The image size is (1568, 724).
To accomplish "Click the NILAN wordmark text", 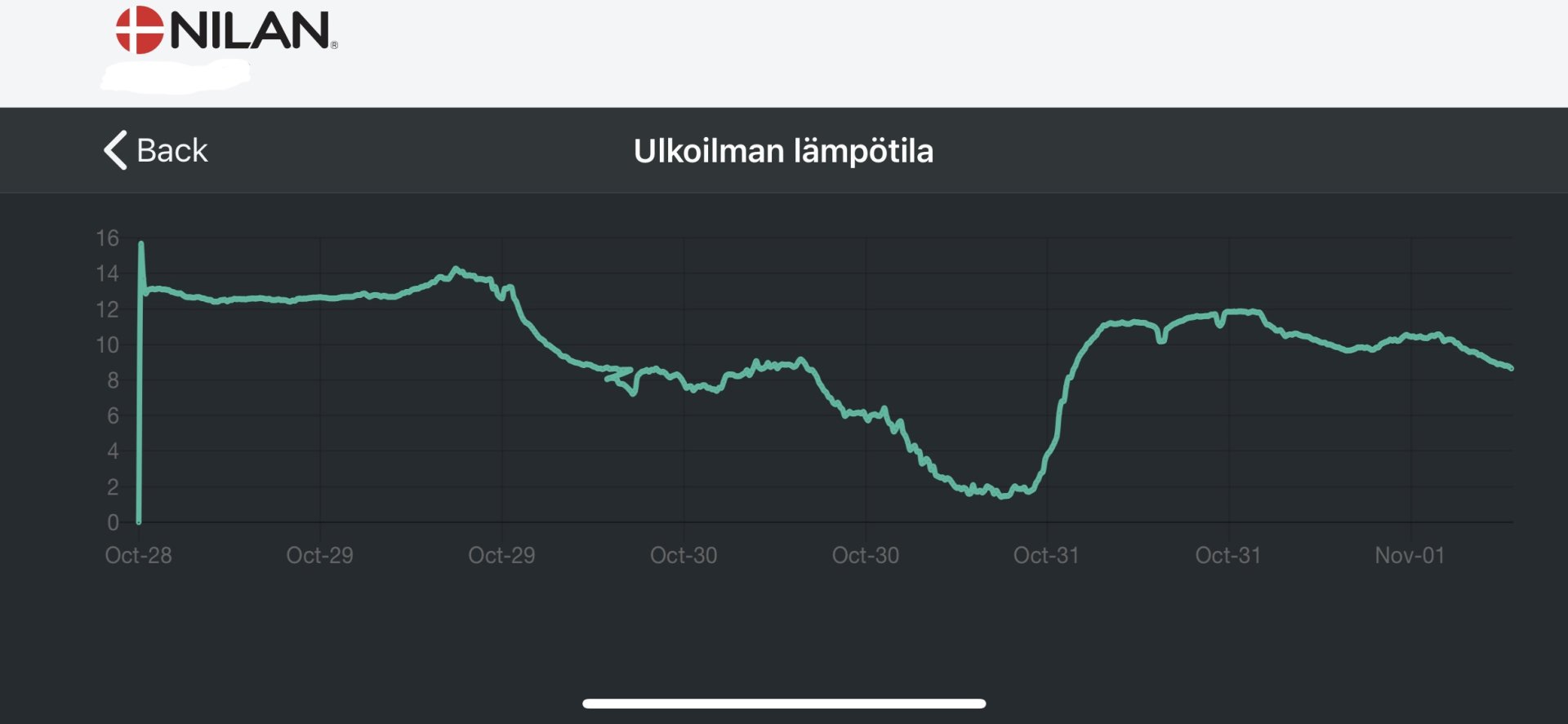I will (x=249, y=31).
